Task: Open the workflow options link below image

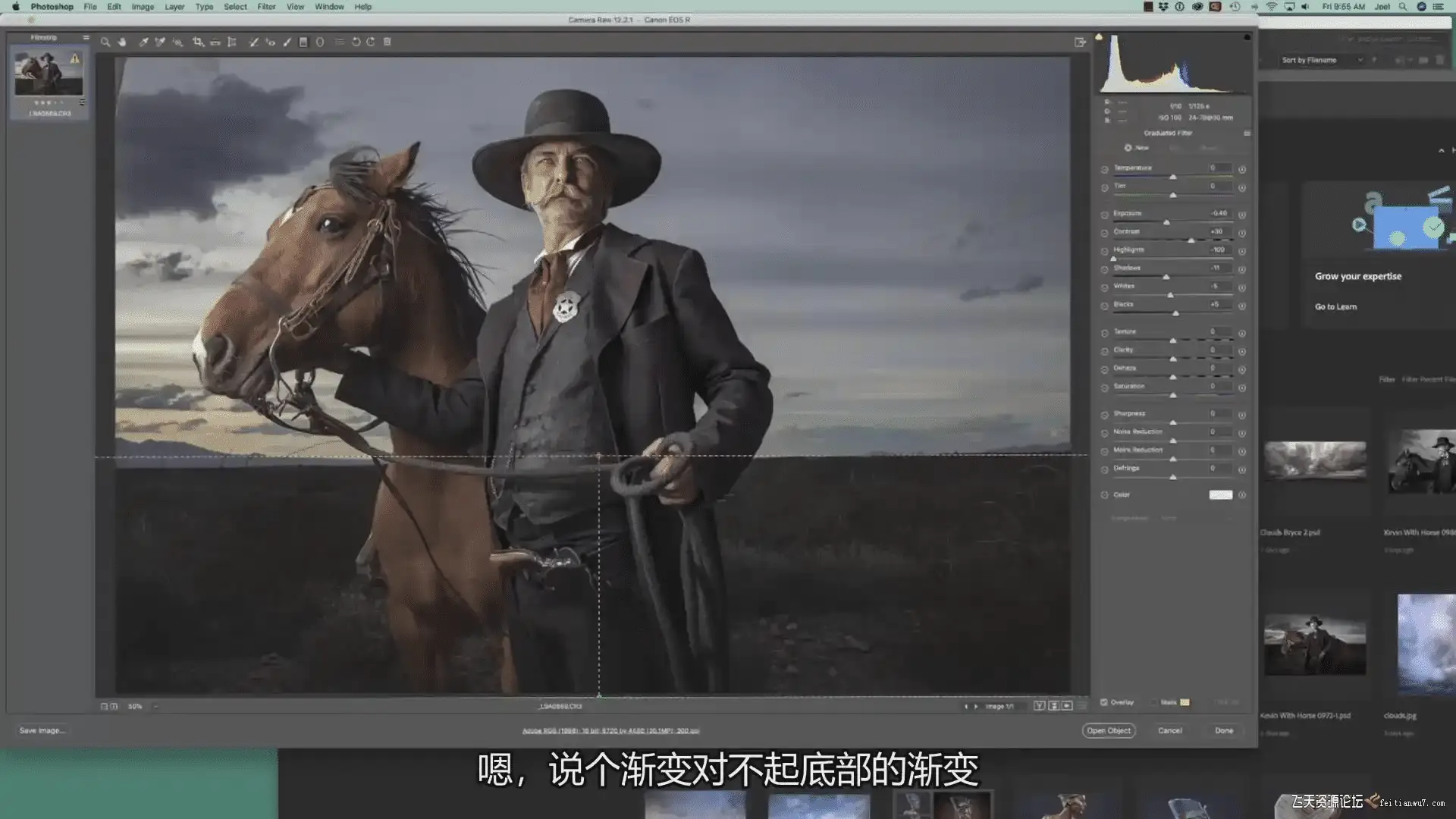Action: click(610, 731)
